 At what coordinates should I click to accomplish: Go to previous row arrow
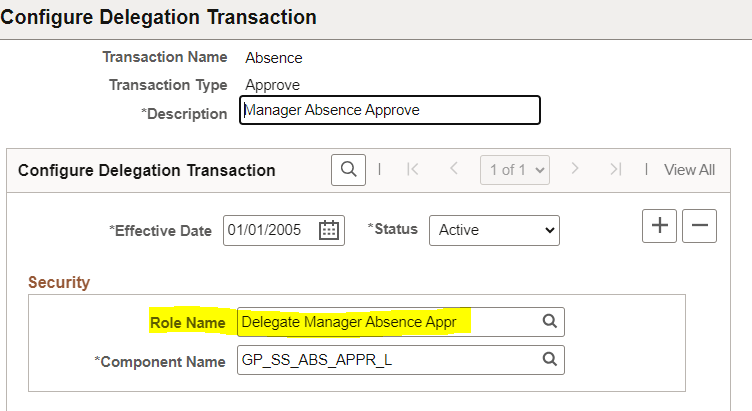(x=453, y=170)
